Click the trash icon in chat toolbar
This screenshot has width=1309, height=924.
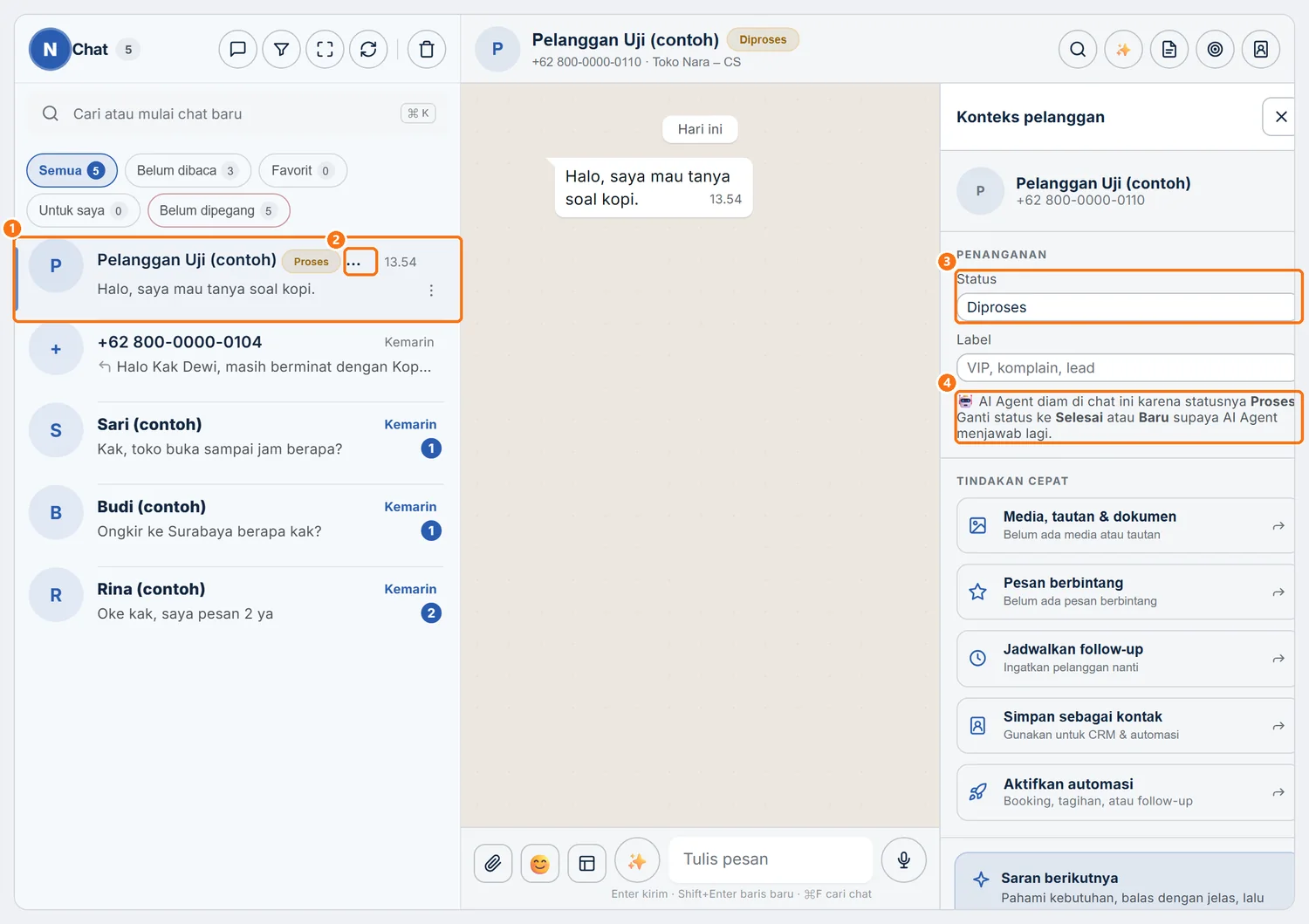point(427,50)
